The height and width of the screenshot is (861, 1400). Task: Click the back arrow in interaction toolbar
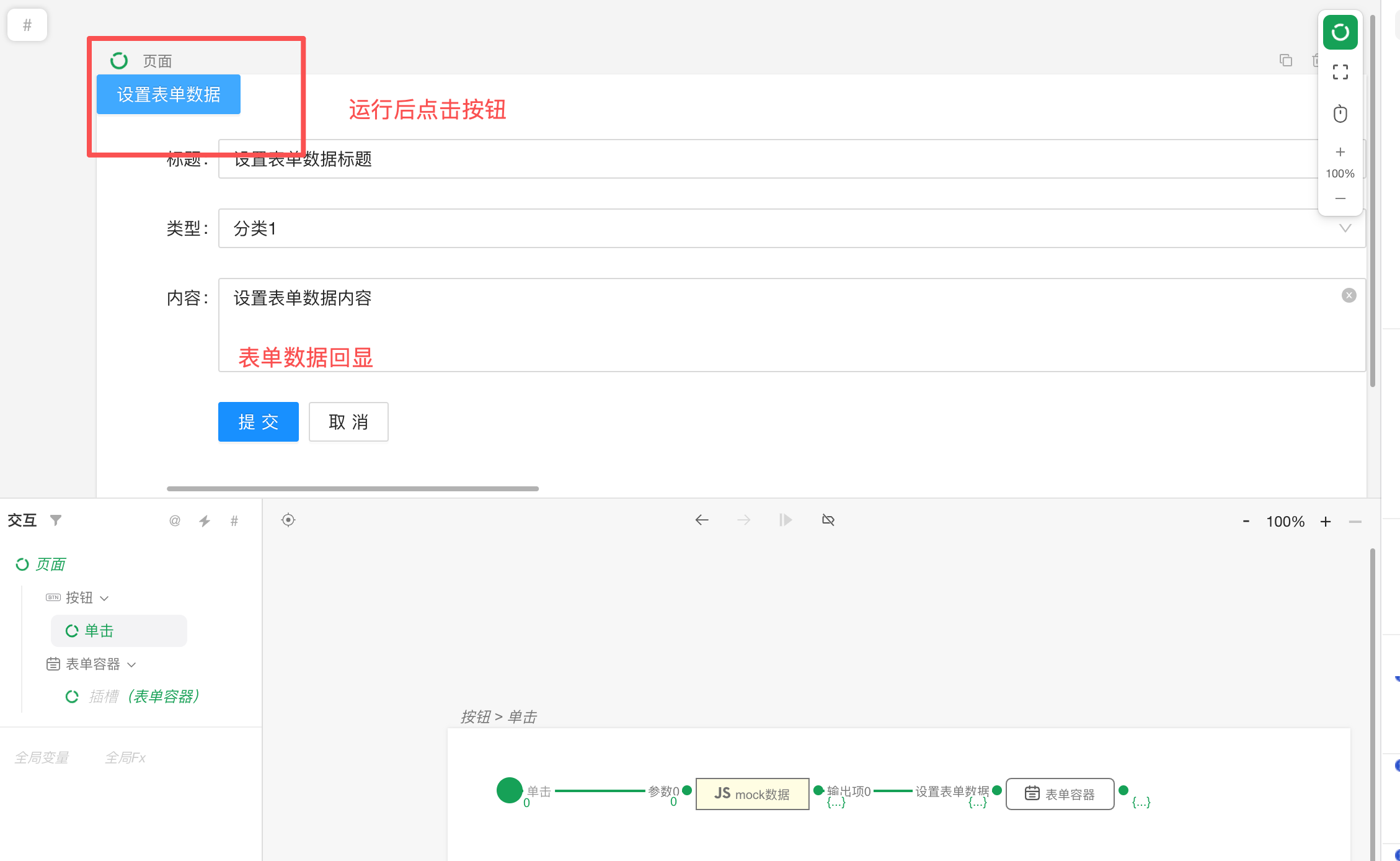tap(702, 520)
